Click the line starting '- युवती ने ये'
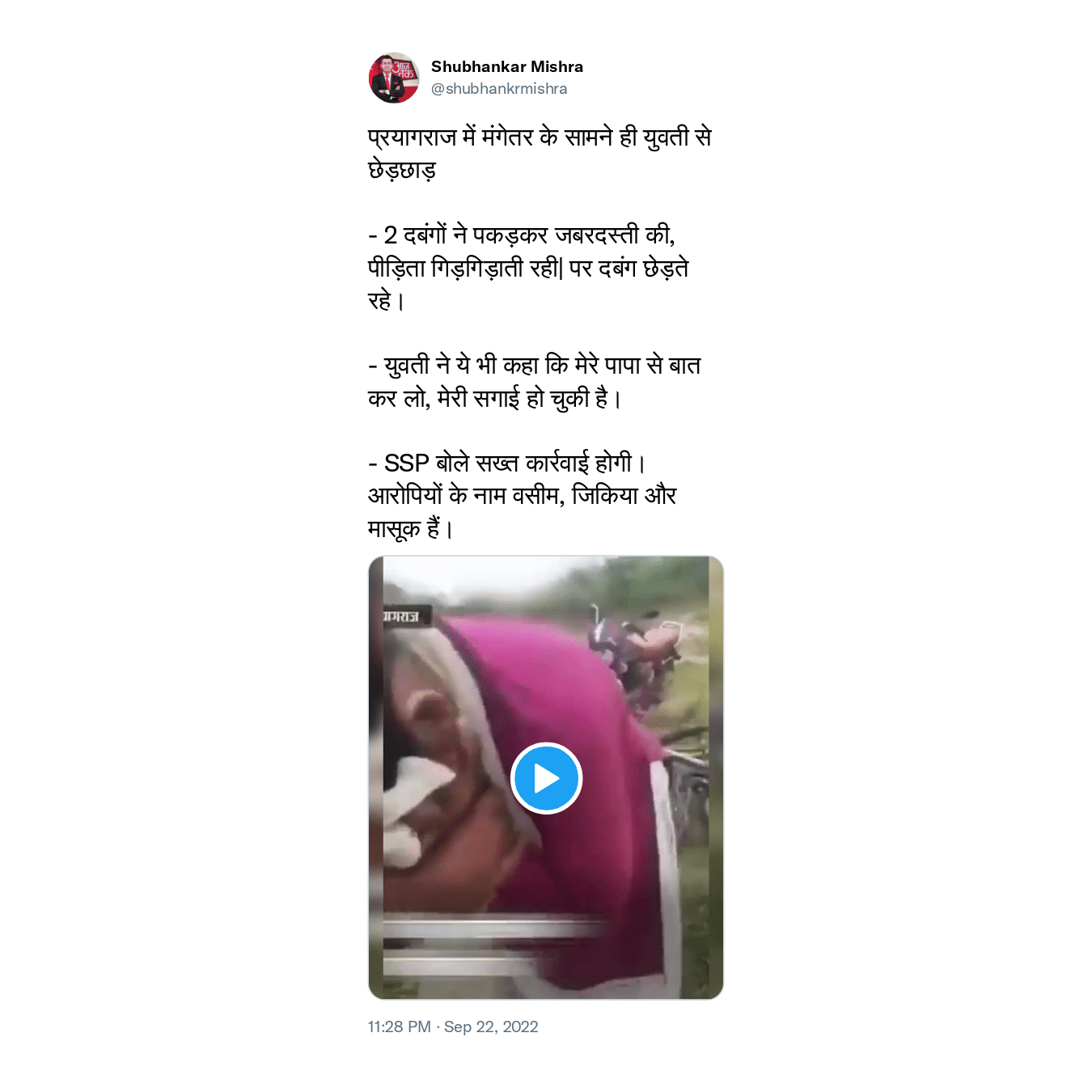The width and height of the screenshot is (1092, 1092). (x=535, y=366)
